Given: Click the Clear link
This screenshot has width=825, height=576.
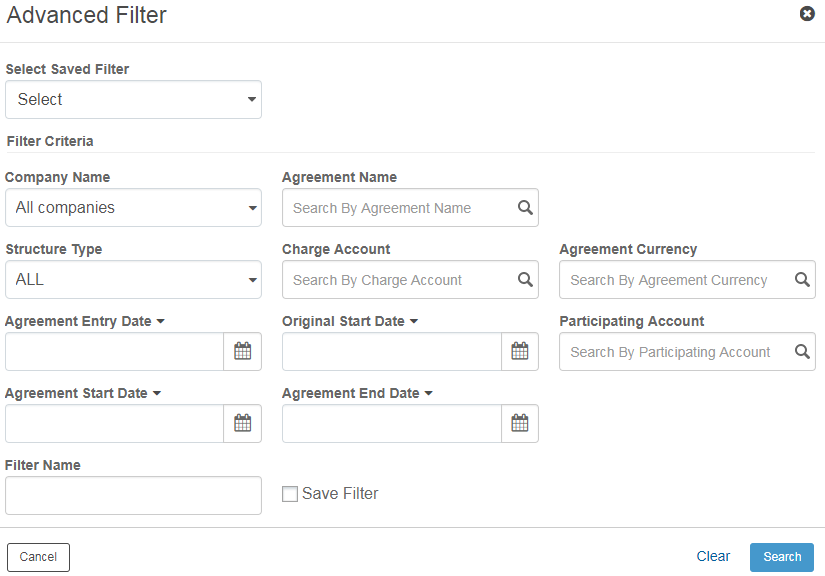Looking at the screenshot, I should 713,556.
